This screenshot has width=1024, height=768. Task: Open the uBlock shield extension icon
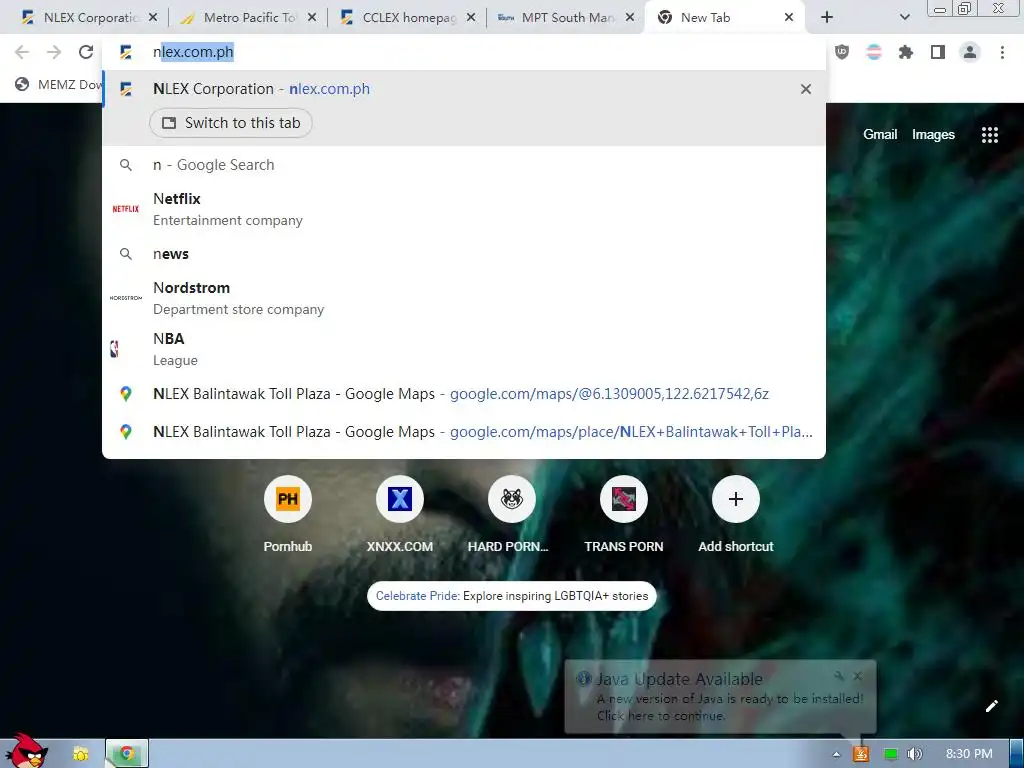[x=842, y=52]
